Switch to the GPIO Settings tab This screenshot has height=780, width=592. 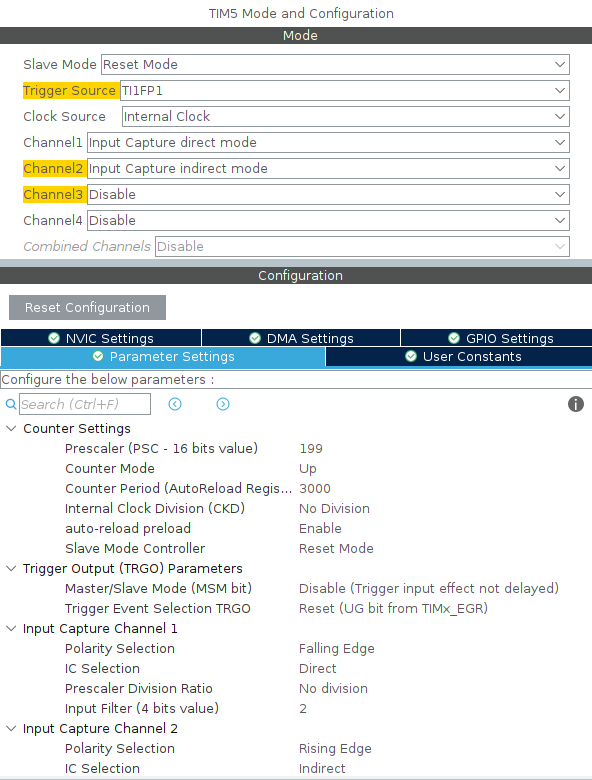[x=496, y=338]
